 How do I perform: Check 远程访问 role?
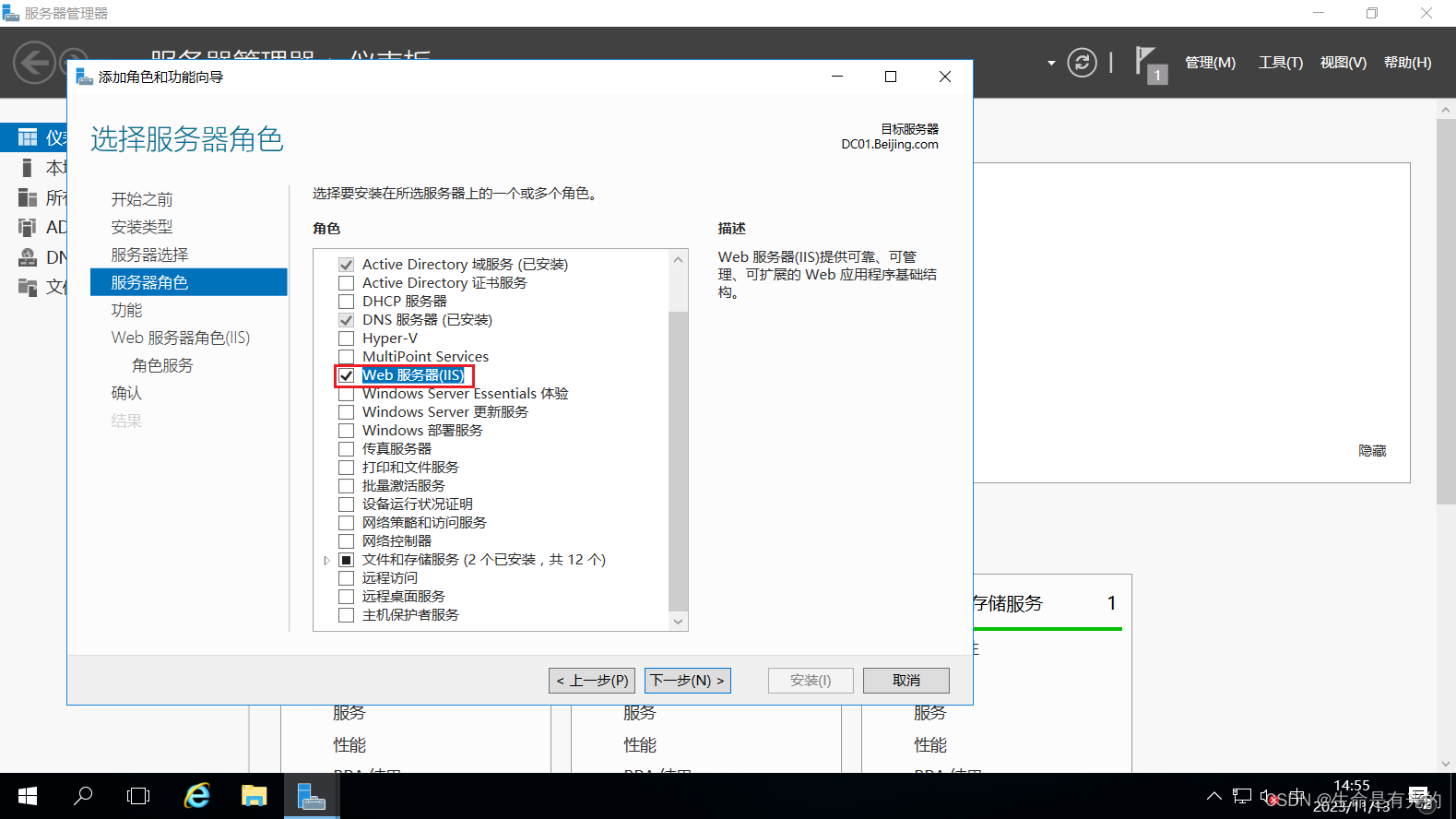pyautogui.click(x=347, y=578)
